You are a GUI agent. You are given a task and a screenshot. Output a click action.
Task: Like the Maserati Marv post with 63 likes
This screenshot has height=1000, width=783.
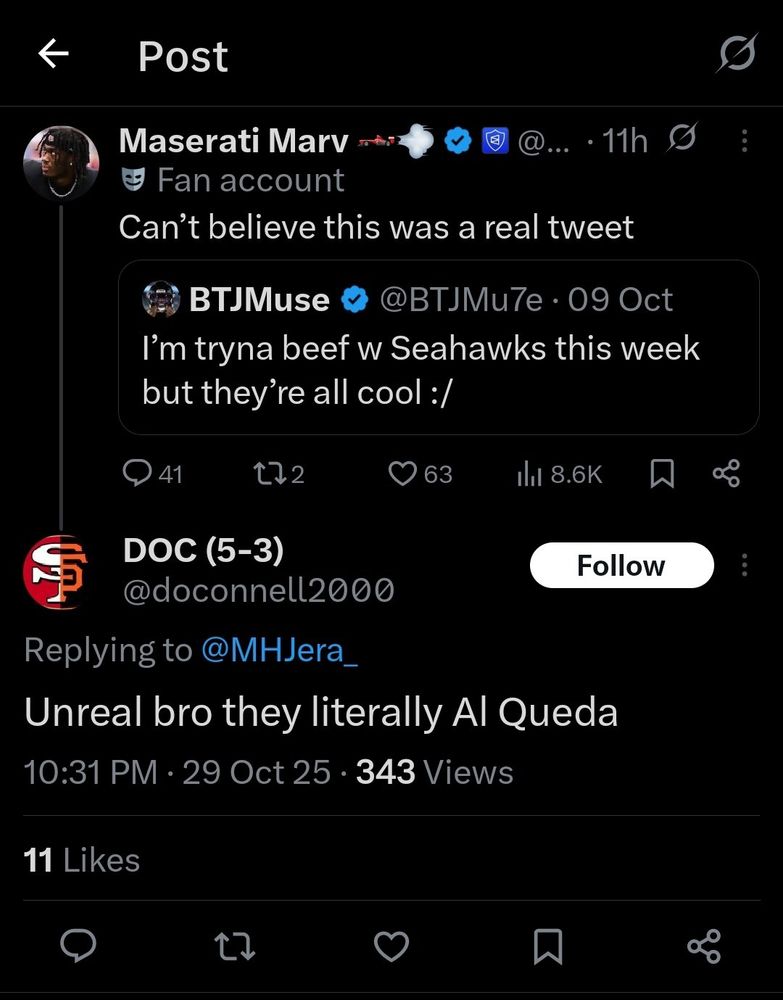420,474
